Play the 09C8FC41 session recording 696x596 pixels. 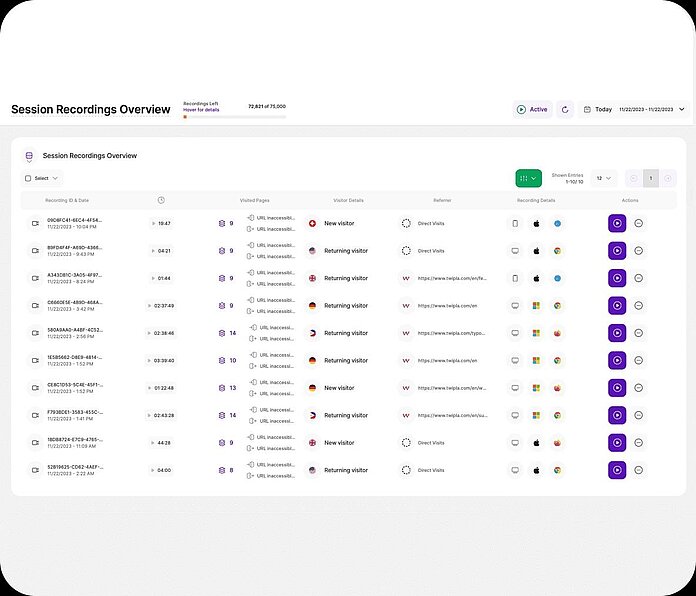[x=617, y=223]
